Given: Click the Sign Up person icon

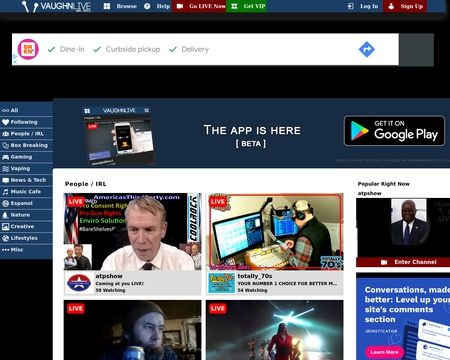Looking at the screenshot, I should (x=391, y=6).
